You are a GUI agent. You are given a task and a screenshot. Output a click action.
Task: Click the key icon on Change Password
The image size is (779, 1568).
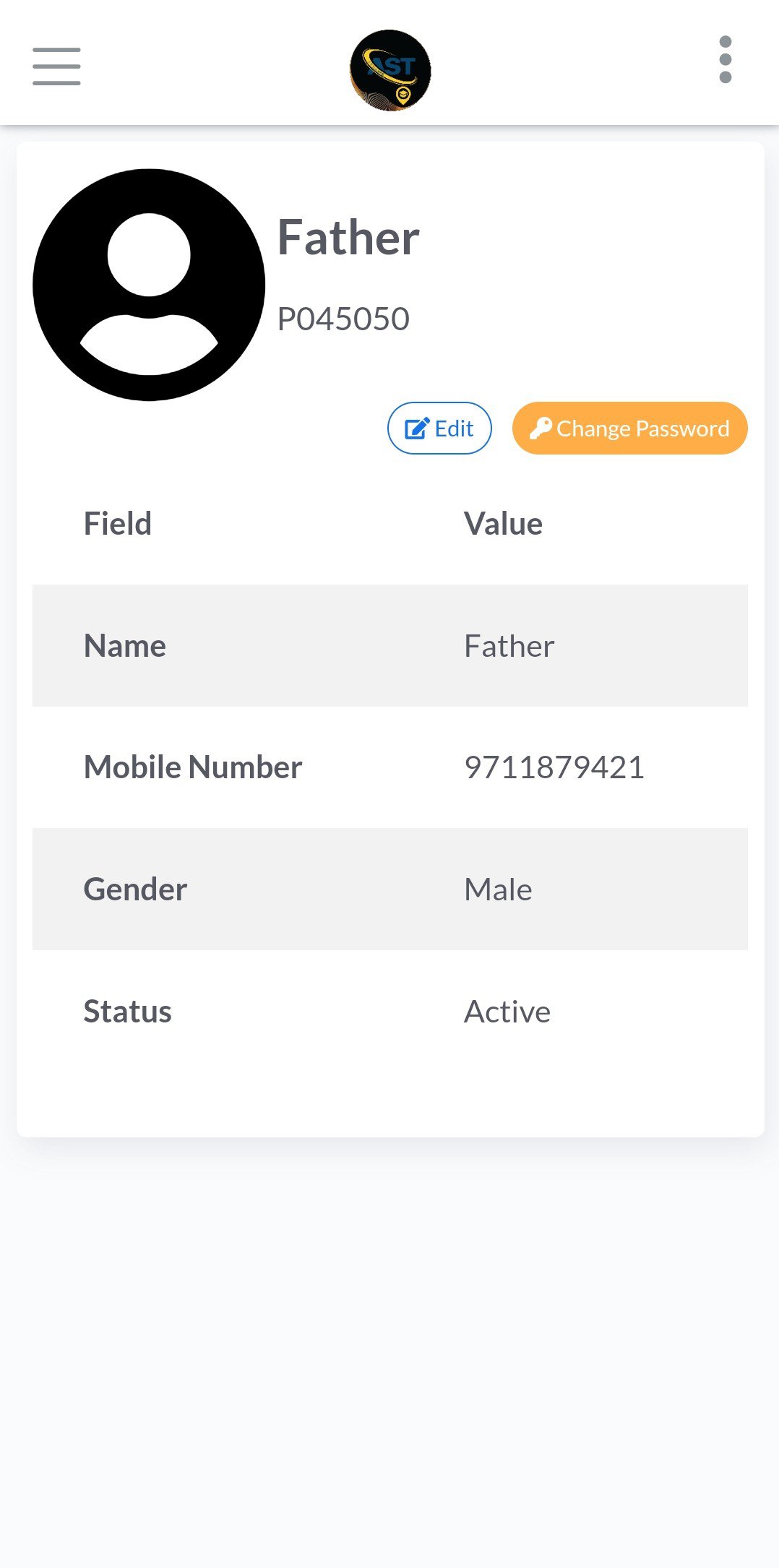541,428
